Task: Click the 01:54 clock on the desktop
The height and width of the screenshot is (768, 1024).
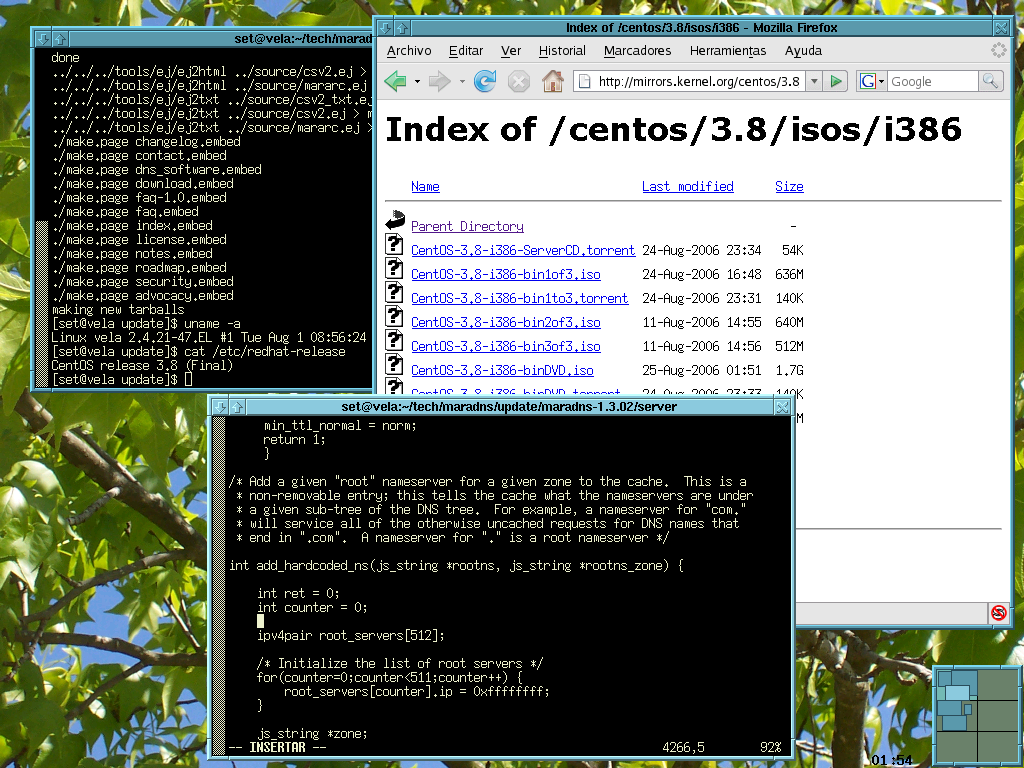Action: tap(891, 760)
